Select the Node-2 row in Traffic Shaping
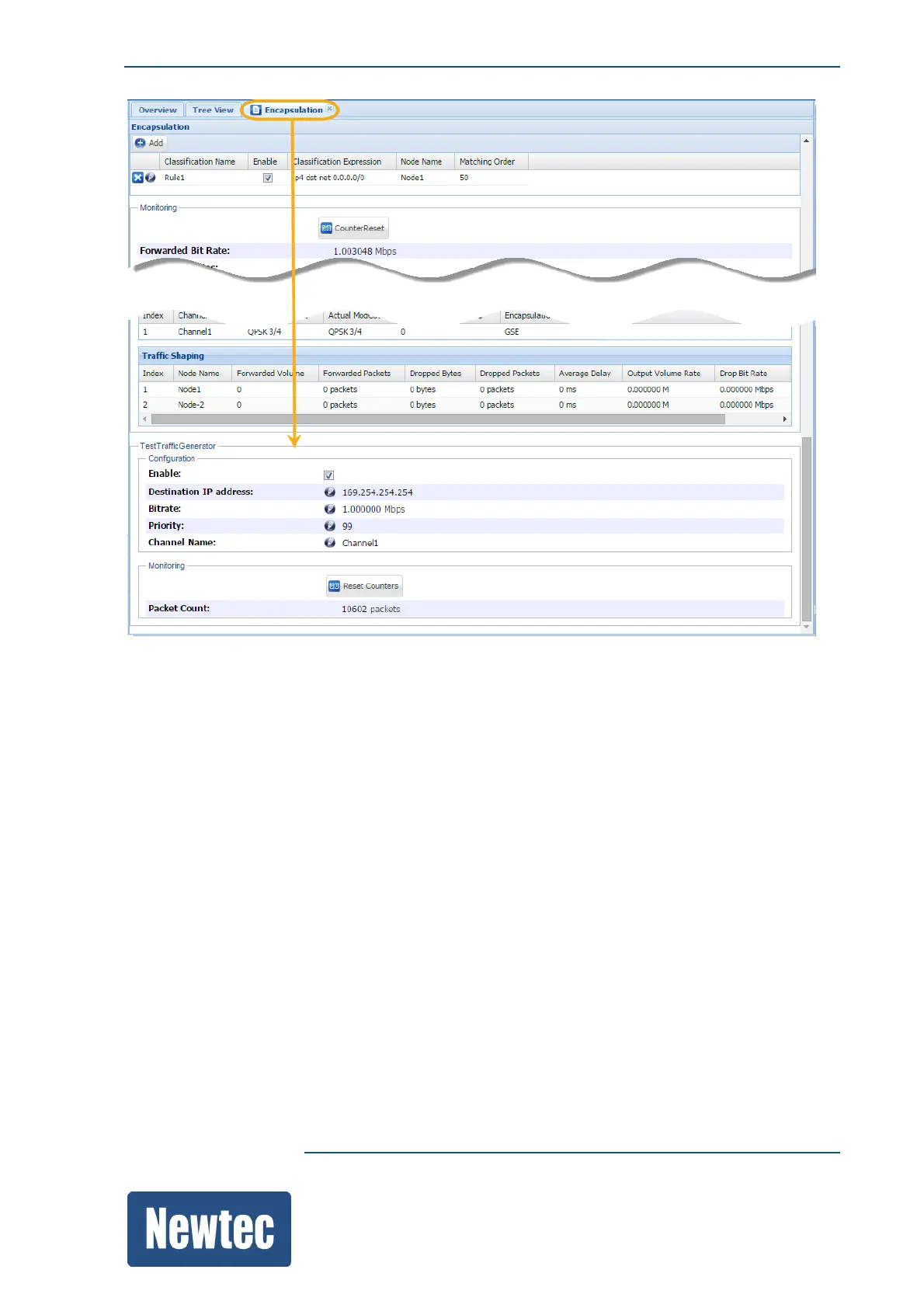The image size is (924, 1308). pyautogui.click(x=464, y=405)
